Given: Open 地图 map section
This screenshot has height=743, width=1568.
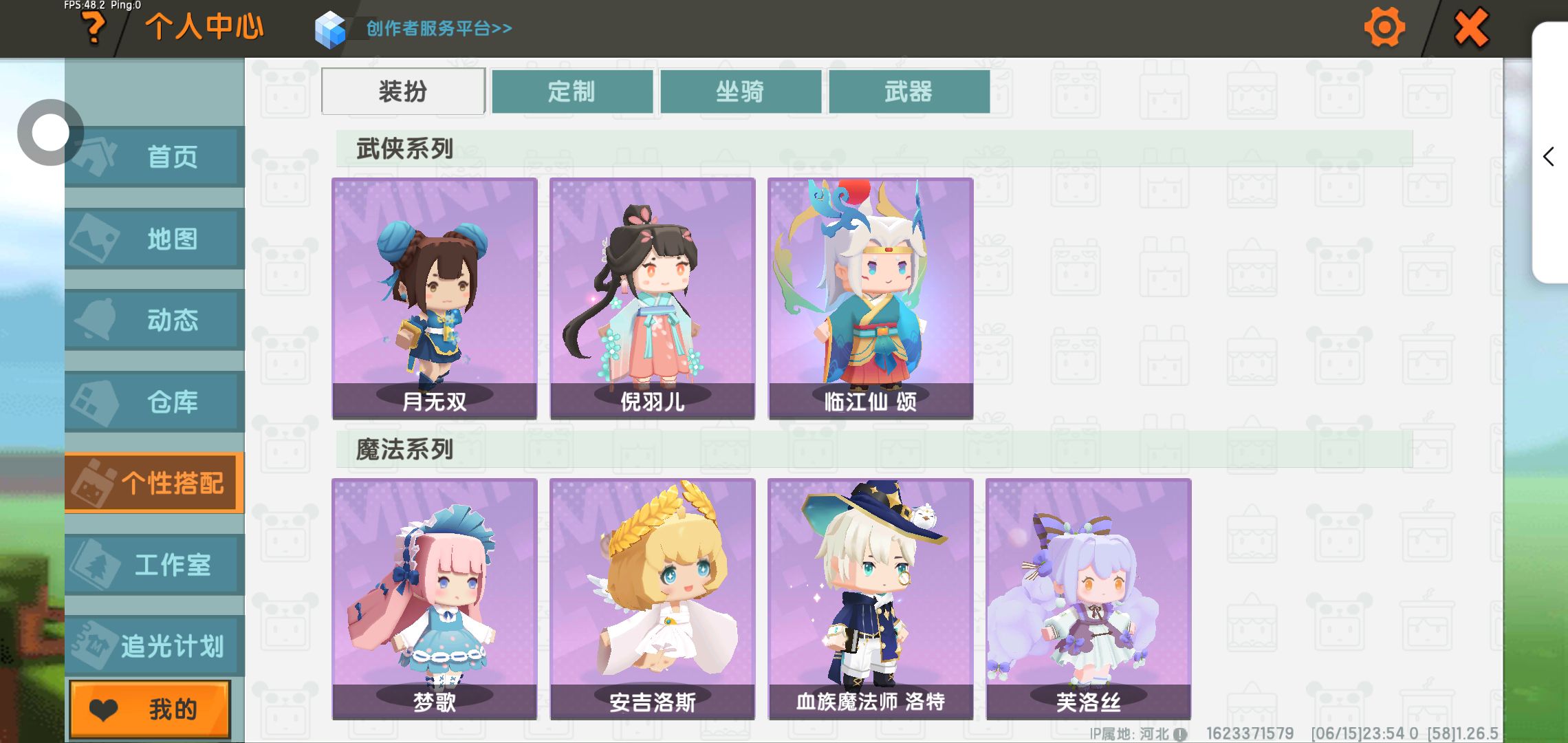Looking at the screenshot, I should click(x=155, y=238).
